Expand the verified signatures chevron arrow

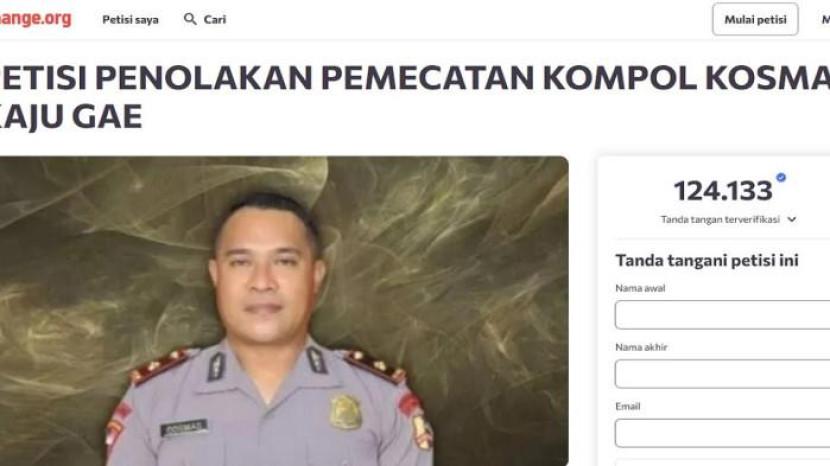(791, 219)
